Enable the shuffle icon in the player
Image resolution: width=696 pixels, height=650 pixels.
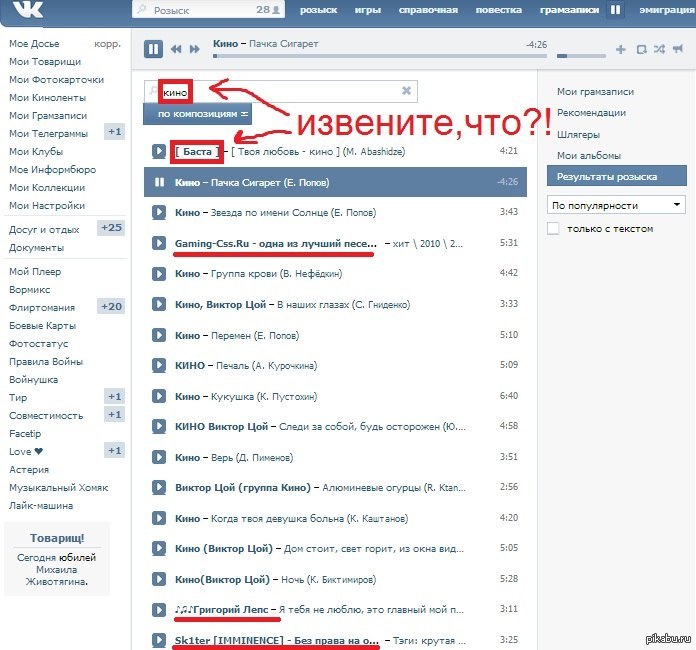tap(659, 49)
